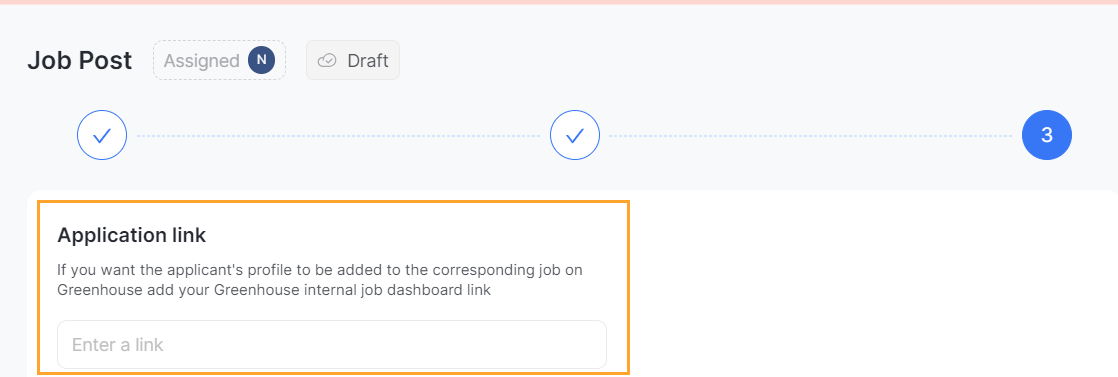Return to the second completed step circle
This screenshot has height=377, width=1118.
575,135
